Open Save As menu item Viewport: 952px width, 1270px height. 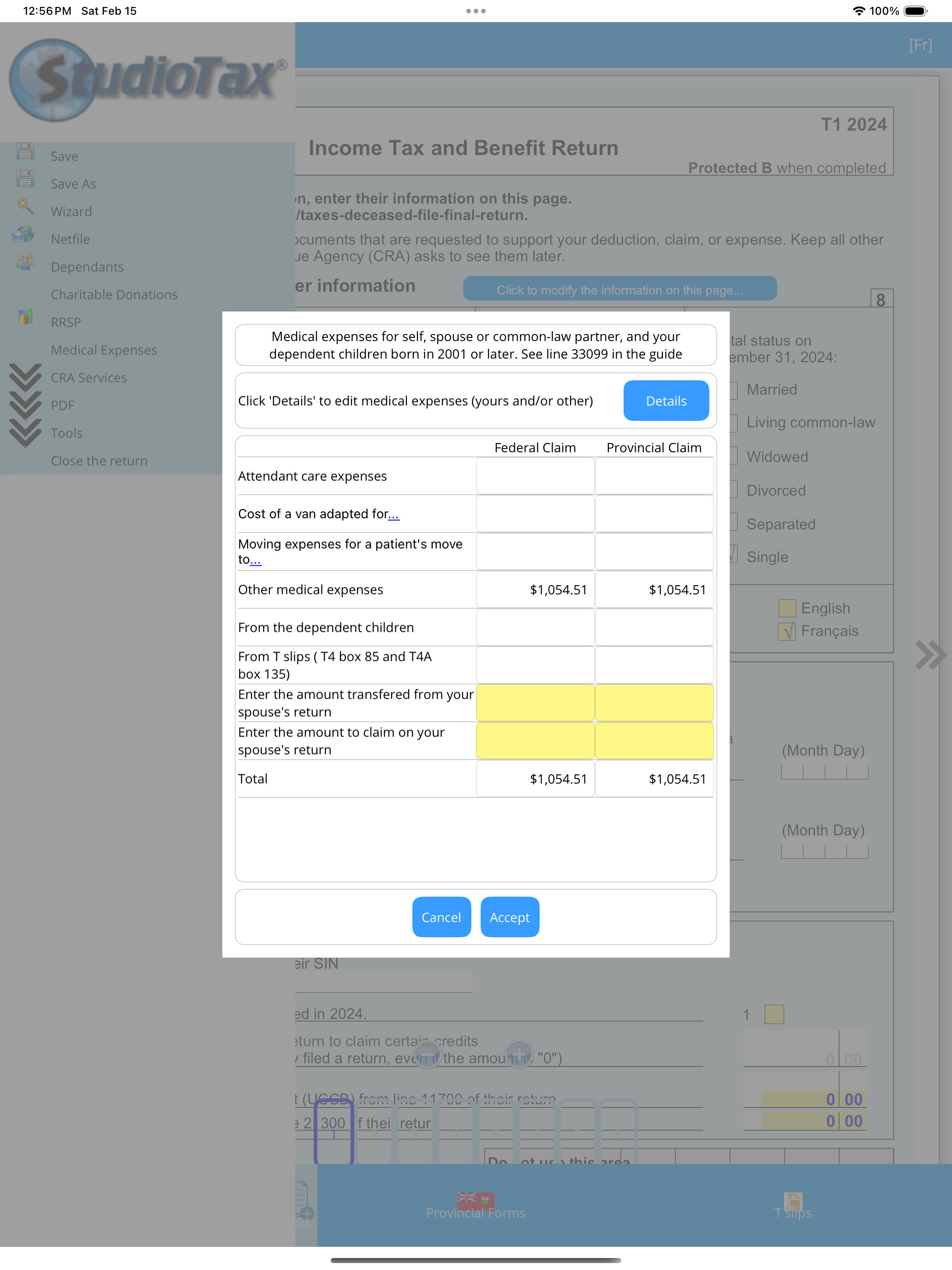pos(73,184)
